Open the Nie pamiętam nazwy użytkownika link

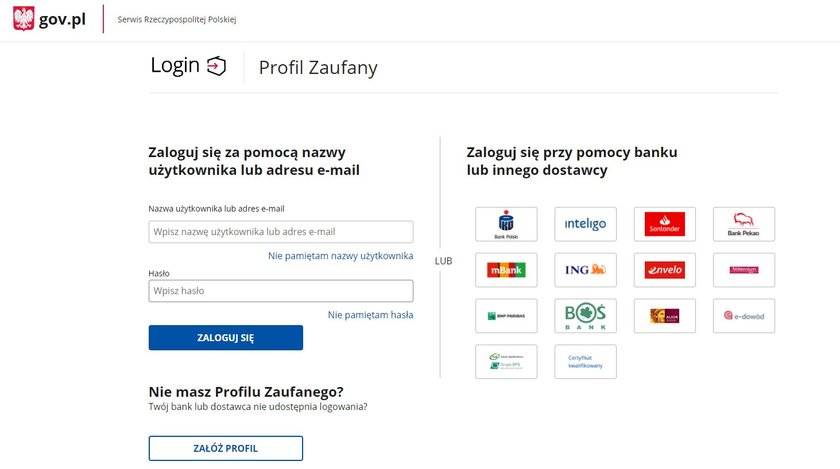[x=341, y=256]
